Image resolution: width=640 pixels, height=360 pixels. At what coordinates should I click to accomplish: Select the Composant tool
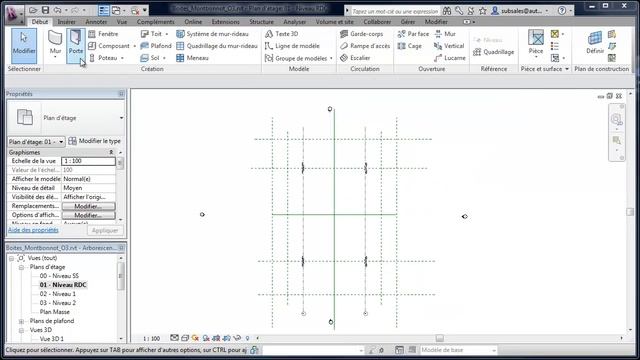click(x=109, y=46)
